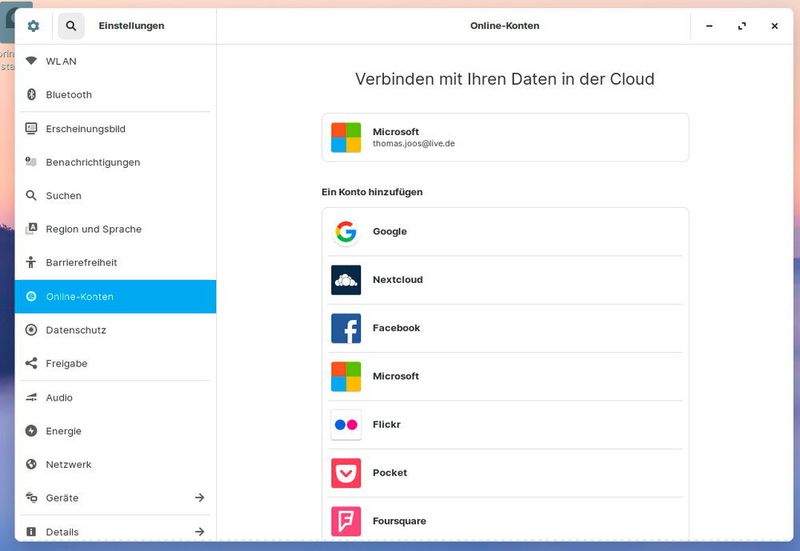Open the connected Microsoft account thomas.joos@live.de
The width and height of the screenshot is (800, 551).
[505, 137]
